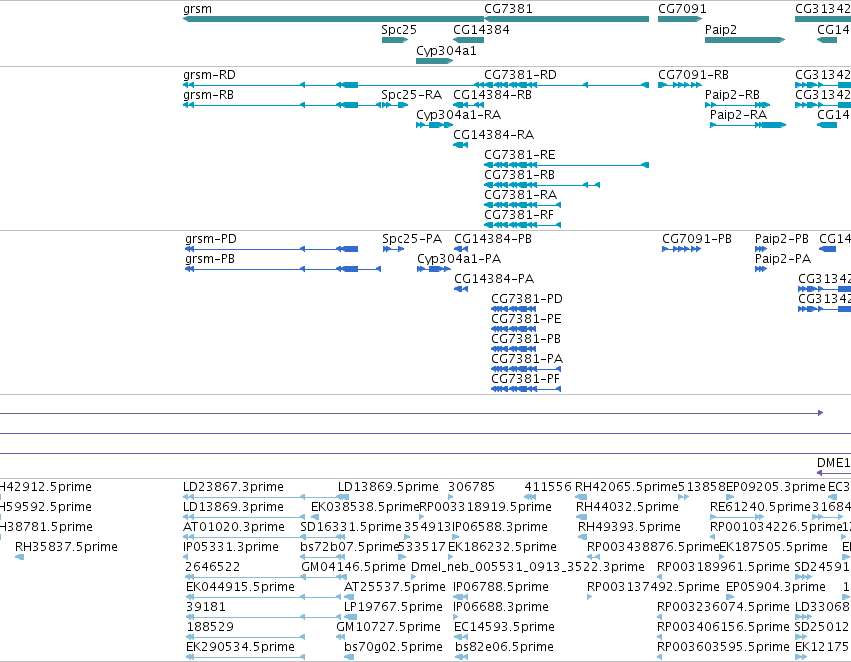Select the LP19767.5prime EST label
Screen dimensions: 851x662
tap(393, 607)
